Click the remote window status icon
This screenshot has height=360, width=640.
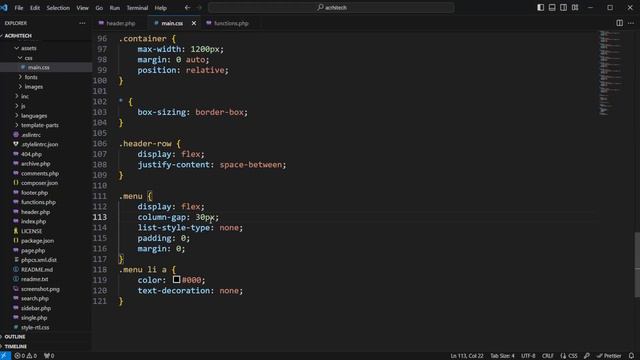(x=5, y=356)
